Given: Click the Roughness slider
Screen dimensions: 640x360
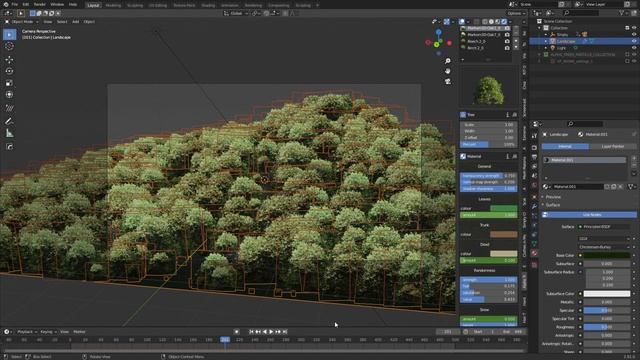Looking at the screenshot, I should (607, 327).
